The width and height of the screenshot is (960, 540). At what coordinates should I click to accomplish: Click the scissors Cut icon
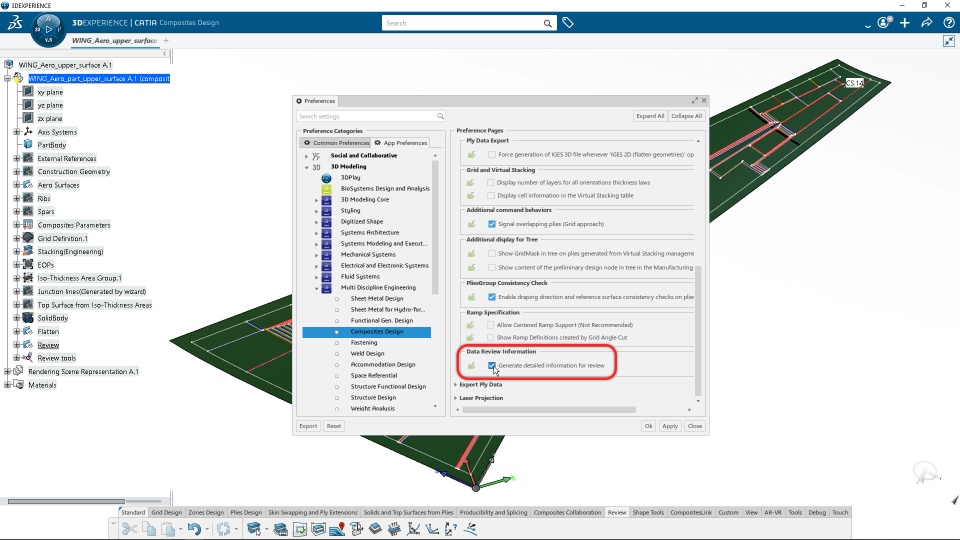point(129,529)
